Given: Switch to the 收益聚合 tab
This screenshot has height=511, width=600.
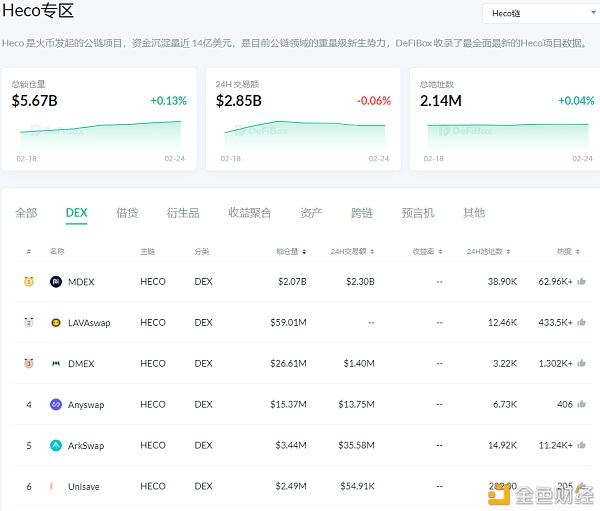Looking at the screenshot, I should (x=250, y=213).
